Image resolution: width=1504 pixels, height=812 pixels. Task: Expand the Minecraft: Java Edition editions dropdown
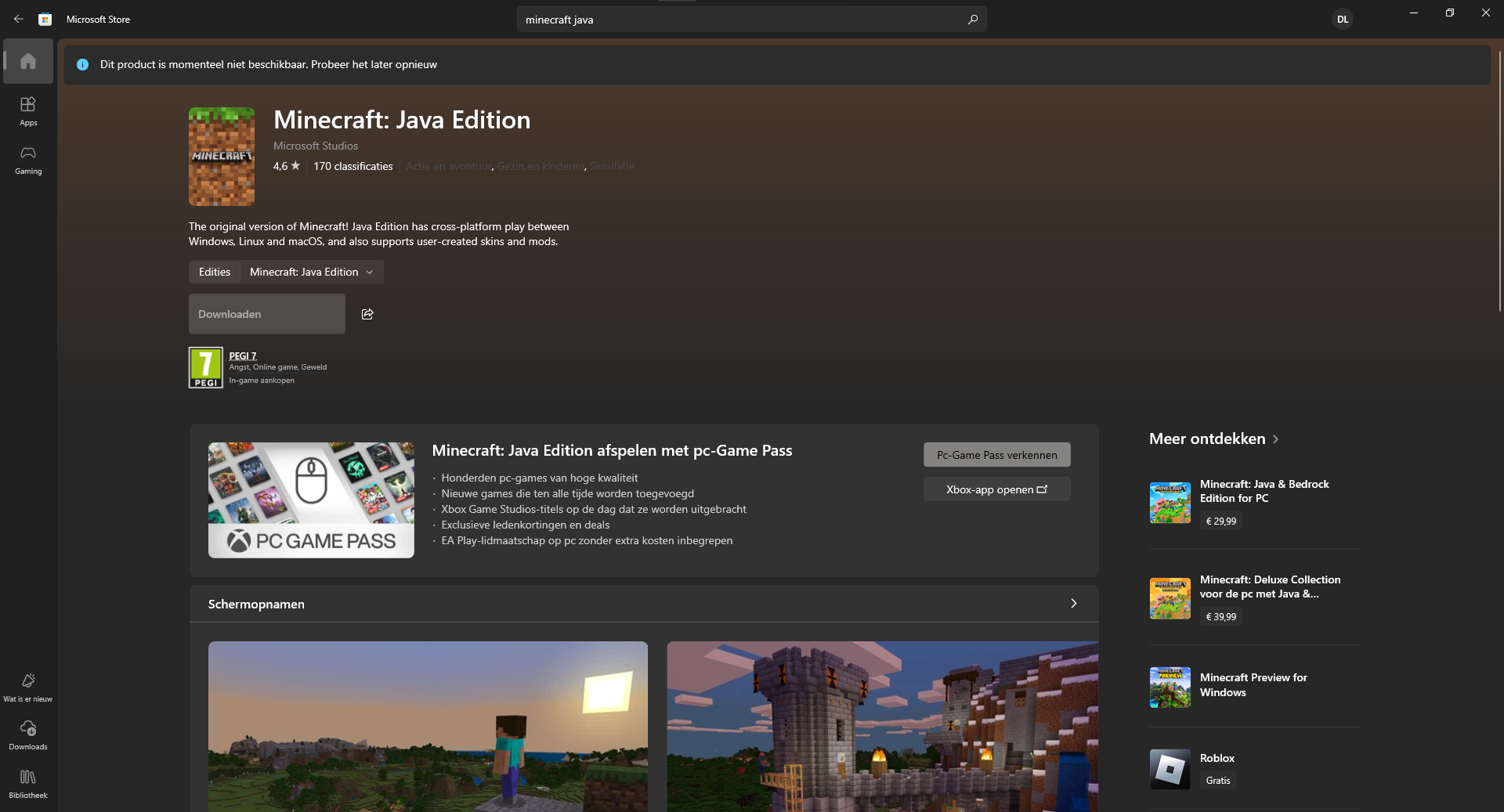coord(312,272)
